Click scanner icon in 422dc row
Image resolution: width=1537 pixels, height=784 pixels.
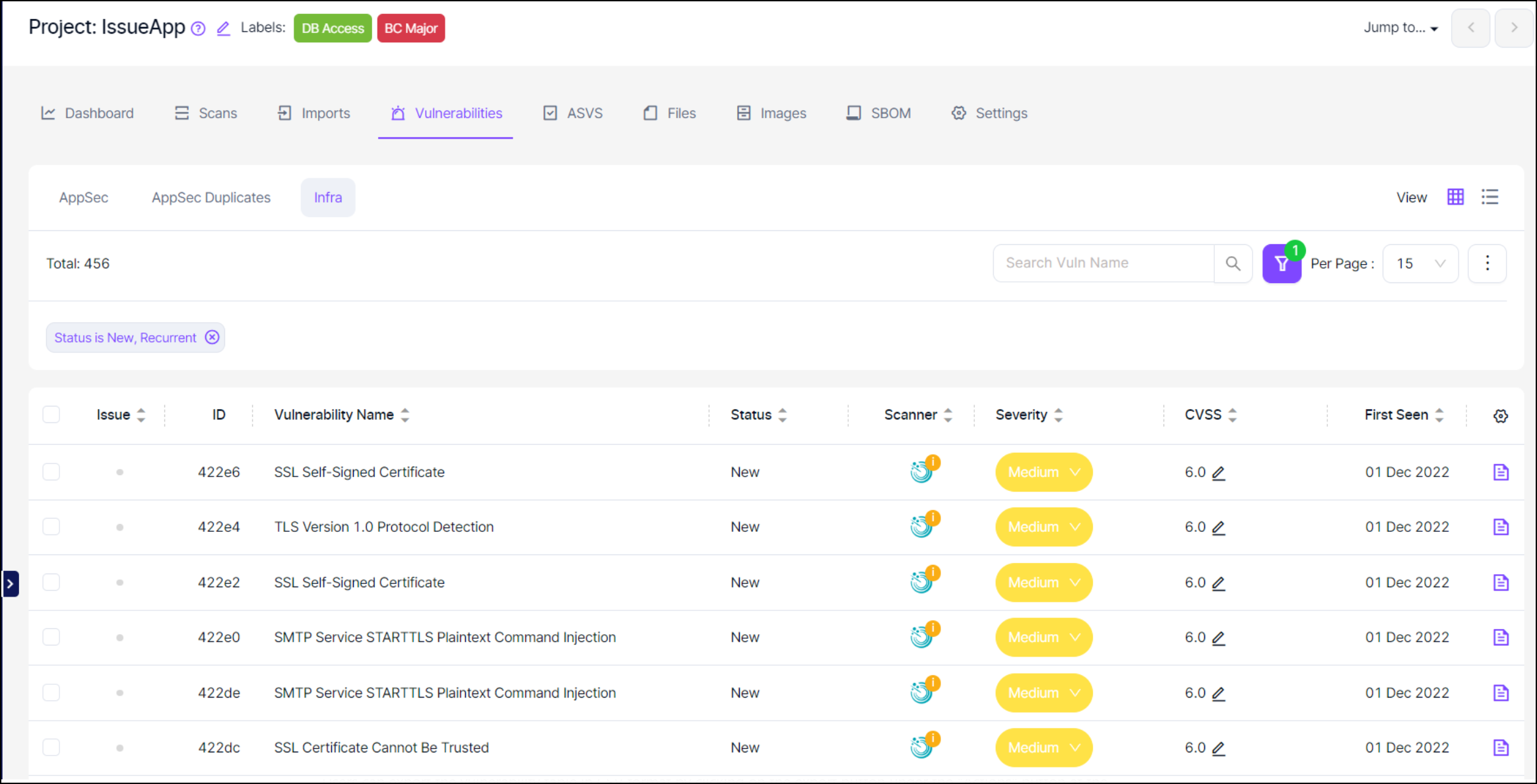pos(923,747)
